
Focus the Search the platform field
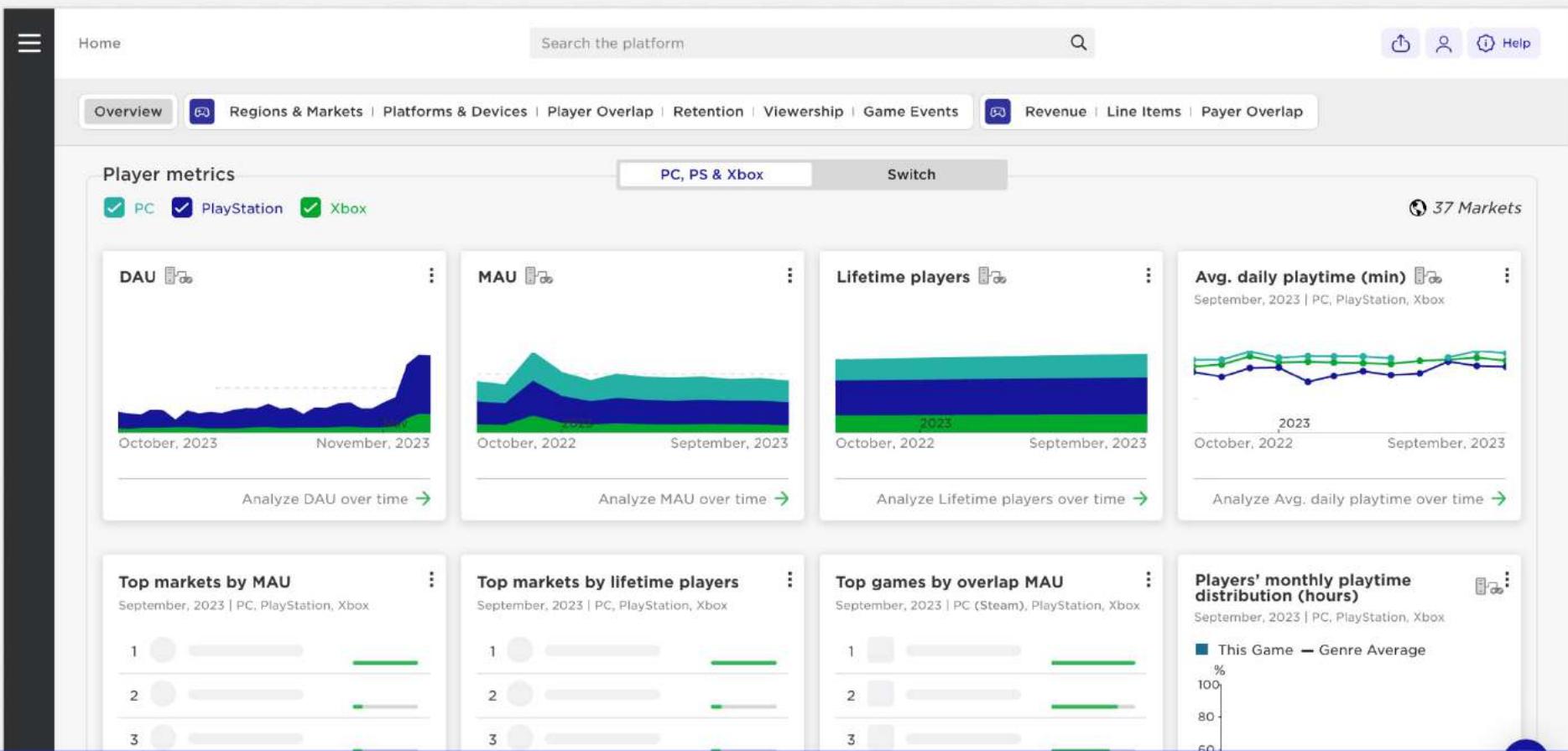812,43
